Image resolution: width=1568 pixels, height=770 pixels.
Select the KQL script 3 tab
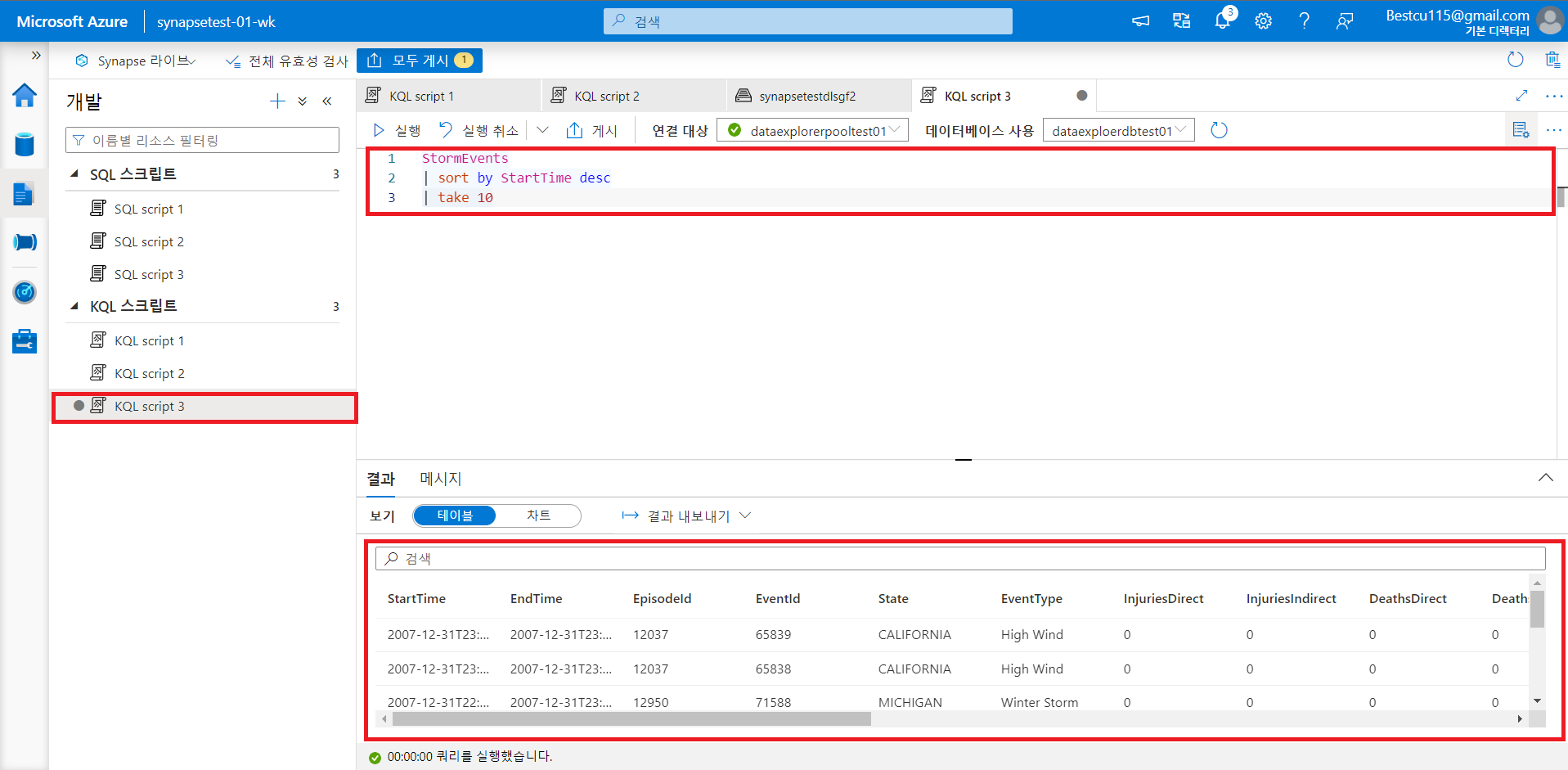[1004, 96]
